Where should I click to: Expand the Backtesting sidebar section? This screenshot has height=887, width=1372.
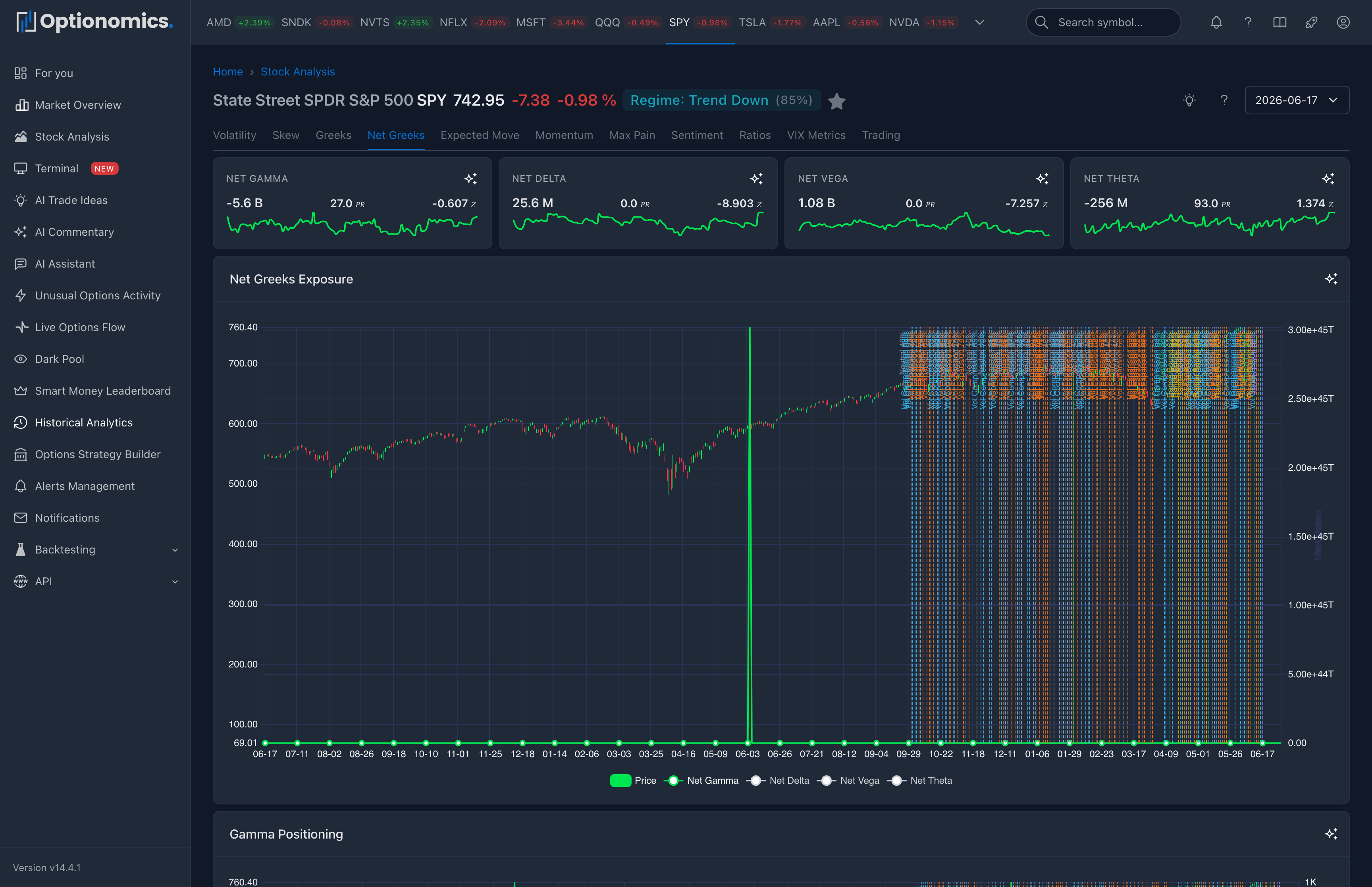(95, 550)
